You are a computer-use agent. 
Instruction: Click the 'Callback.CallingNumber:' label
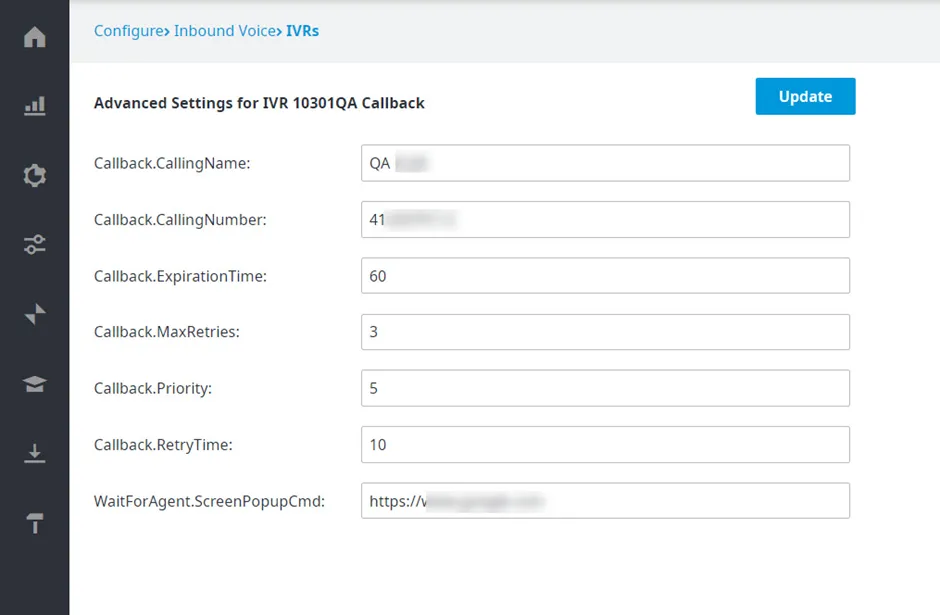click(180, 220)
